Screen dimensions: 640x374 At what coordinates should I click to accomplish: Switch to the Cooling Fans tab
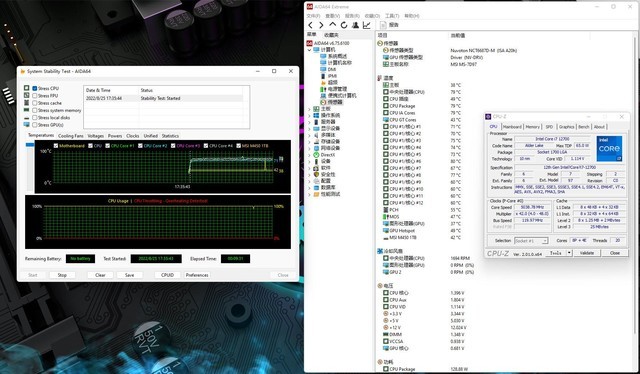pos(71,136)
